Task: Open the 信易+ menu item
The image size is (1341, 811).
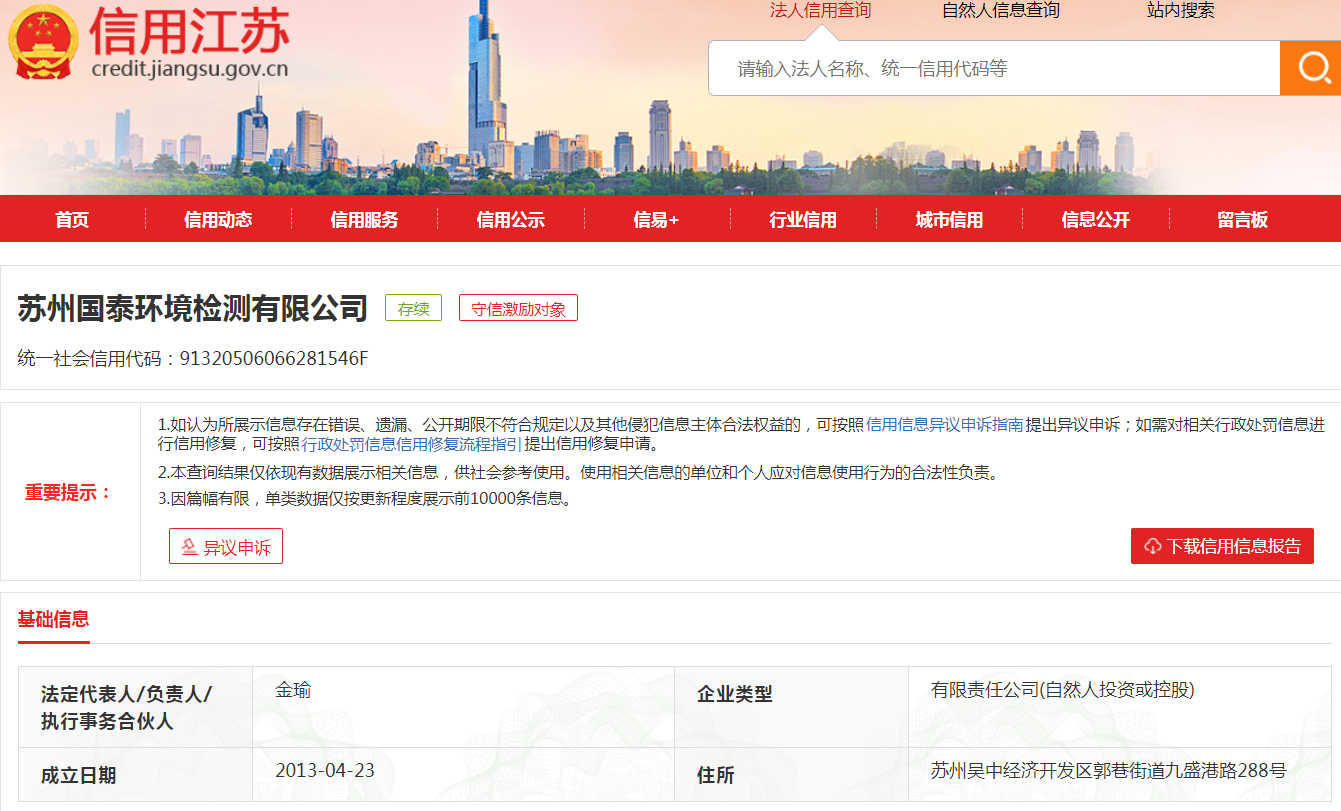Action: pos(656,220)
